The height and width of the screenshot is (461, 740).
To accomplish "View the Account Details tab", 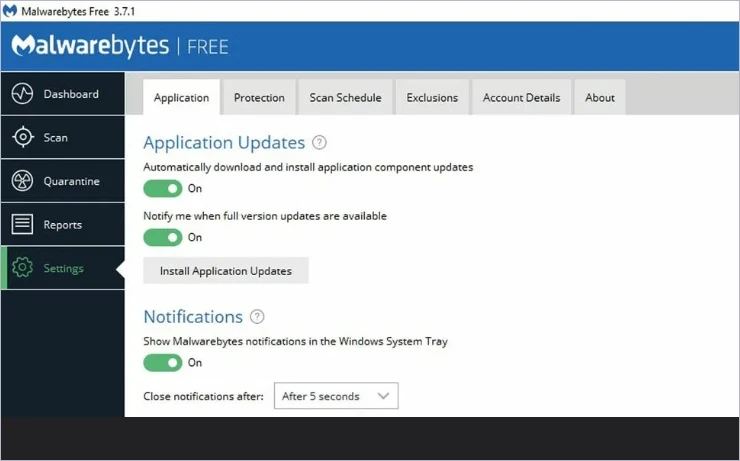I will pyautogui.click(x=521, y=97).
